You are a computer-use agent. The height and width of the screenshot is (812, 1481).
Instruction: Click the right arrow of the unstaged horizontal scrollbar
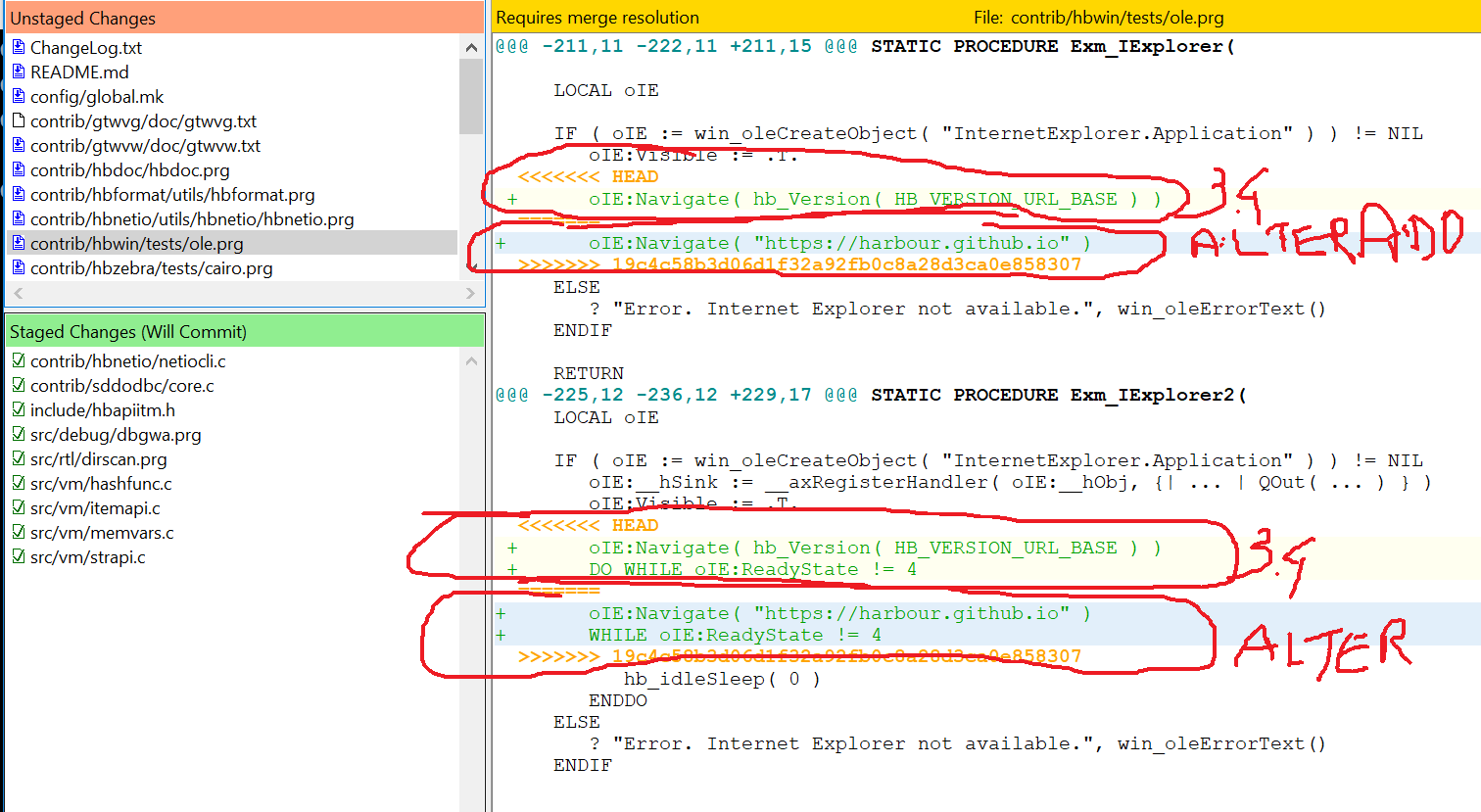pyautogui.click(x=470, y=293)
